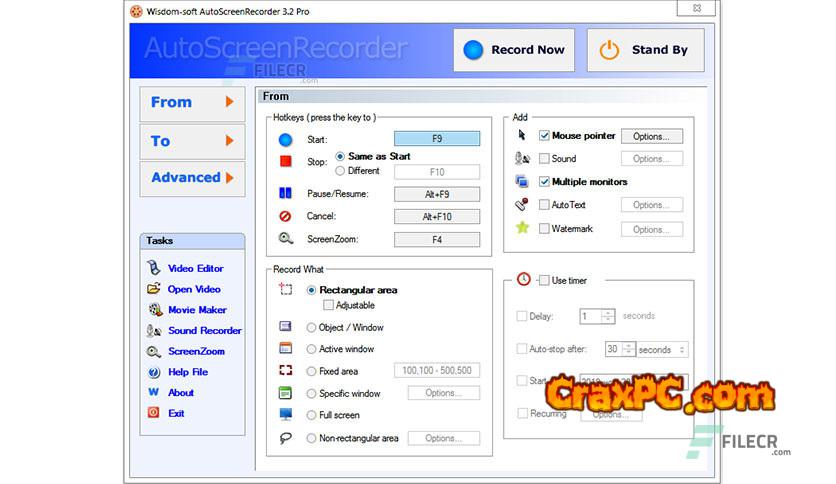836x484 pixels.
Task: Click the Cancel prohibited icon
Action: tap(285, 216)
